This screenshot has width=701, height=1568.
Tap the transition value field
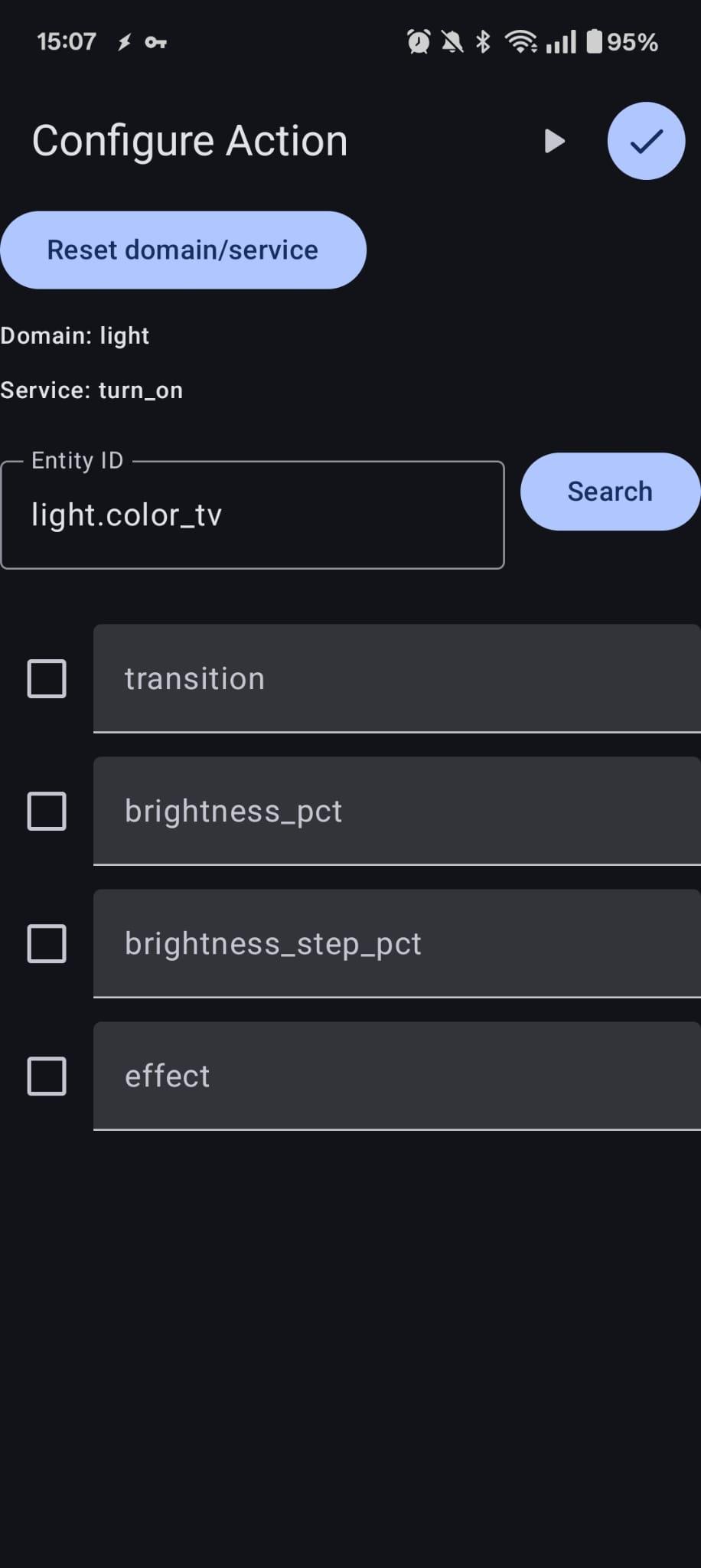(396, 679)
